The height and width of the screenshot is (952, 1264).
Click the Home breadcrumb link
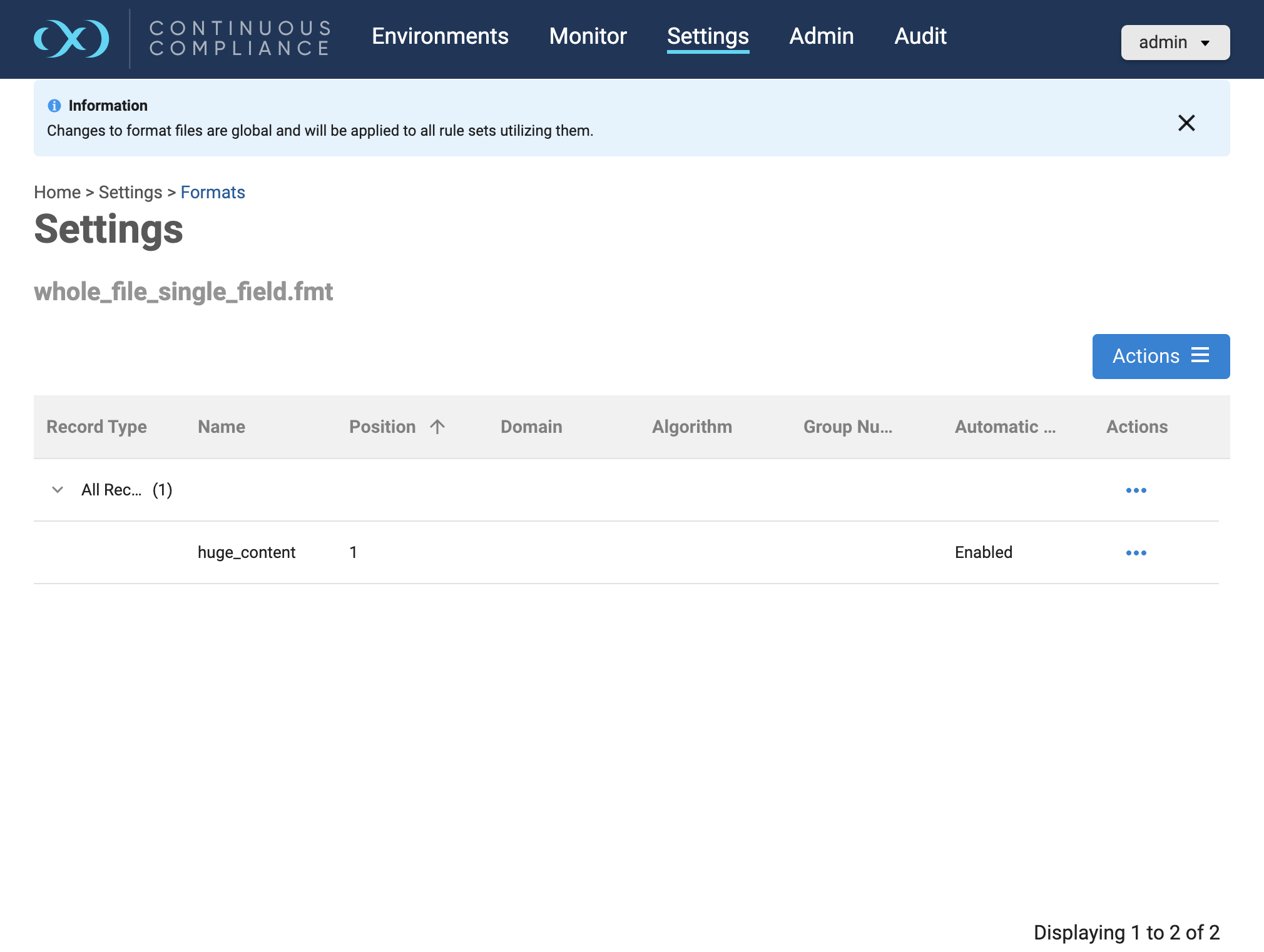(57, 192)
